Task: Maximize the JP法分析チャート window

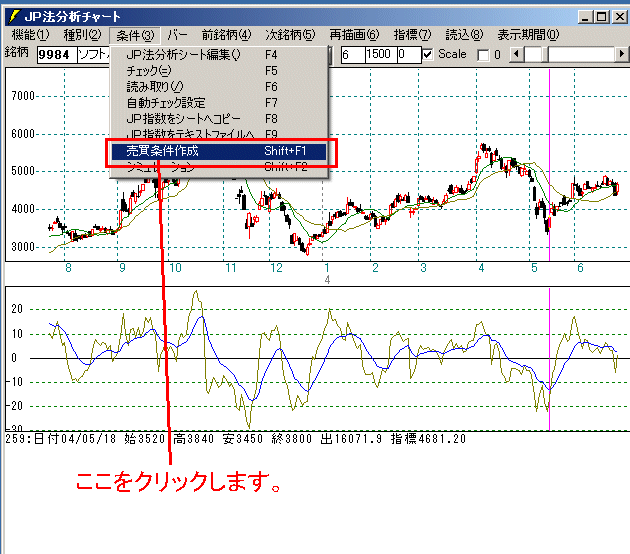Action: (x=601, y=17)
